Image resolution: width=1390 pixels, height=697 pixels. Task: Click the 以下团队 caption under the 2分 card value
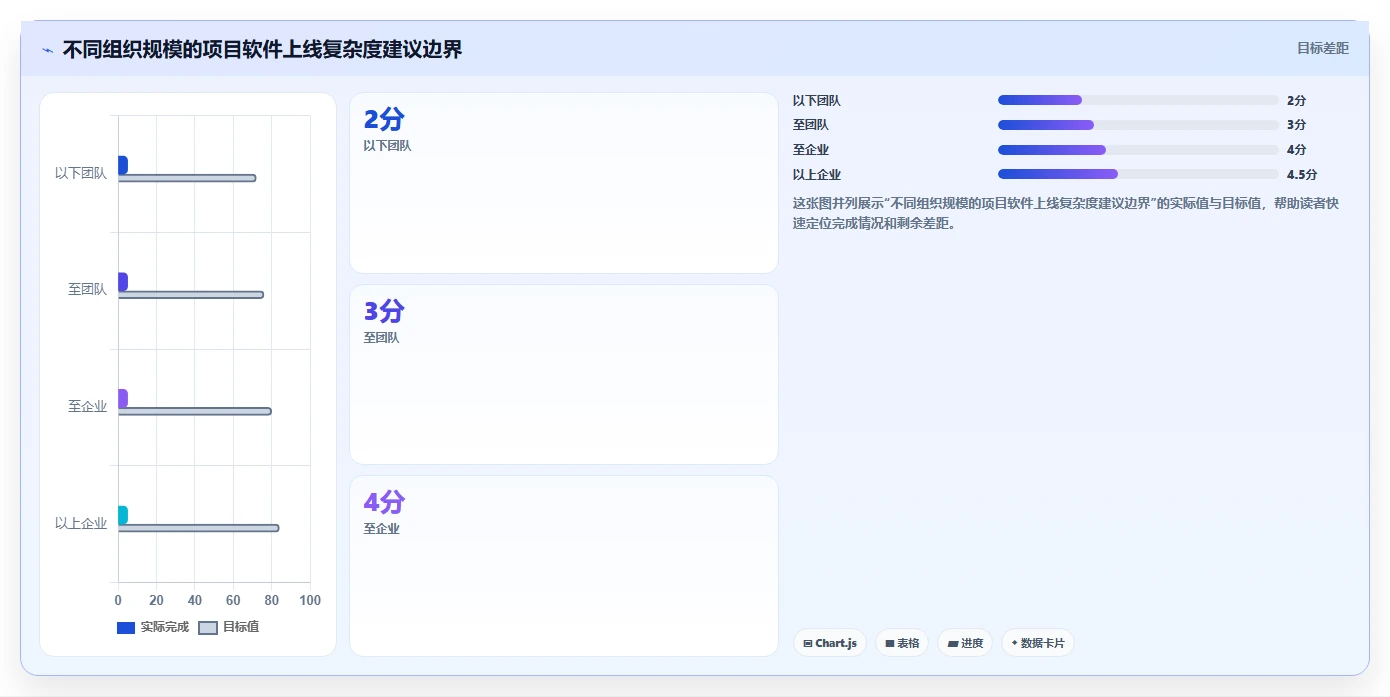coord(387,146)
